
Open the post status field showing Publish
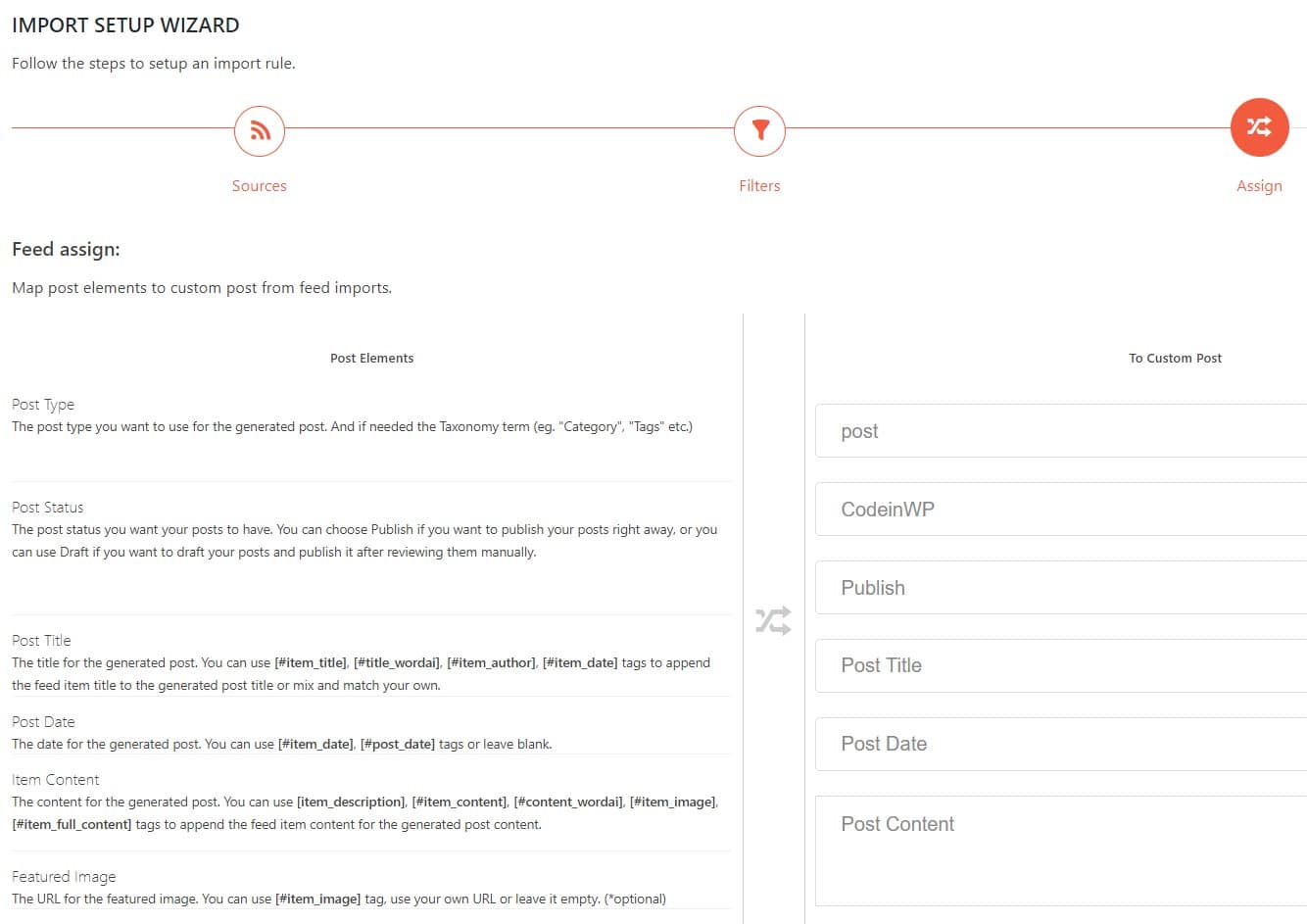coord(1058,588)
